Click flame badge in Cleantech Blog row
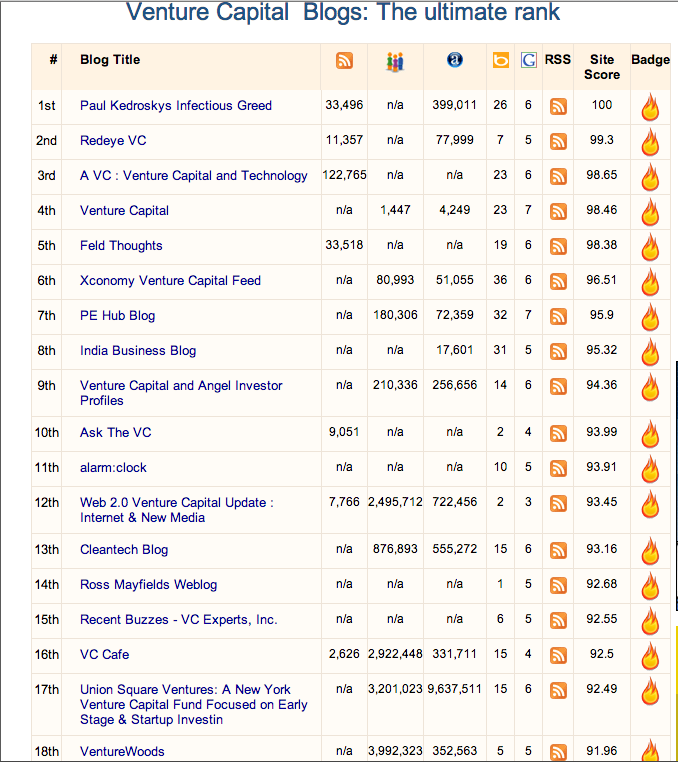This screenshot has width=678, height=762. tap(650, 551)
